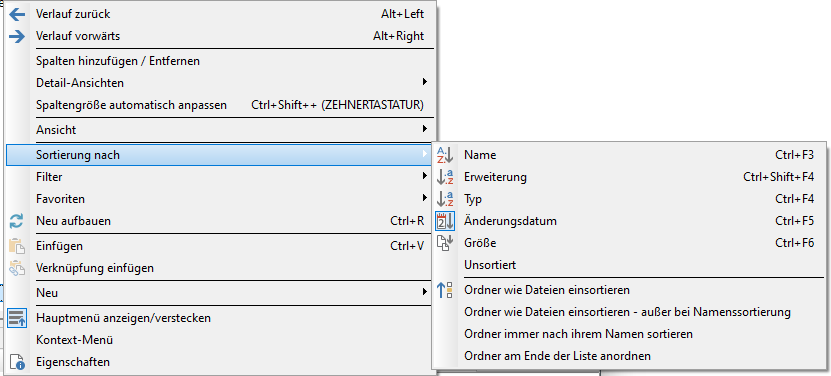831x376 pixels.
Task: Expand the Neu submenu arrow
Action: pyautogui.click(x=425, y=292)
